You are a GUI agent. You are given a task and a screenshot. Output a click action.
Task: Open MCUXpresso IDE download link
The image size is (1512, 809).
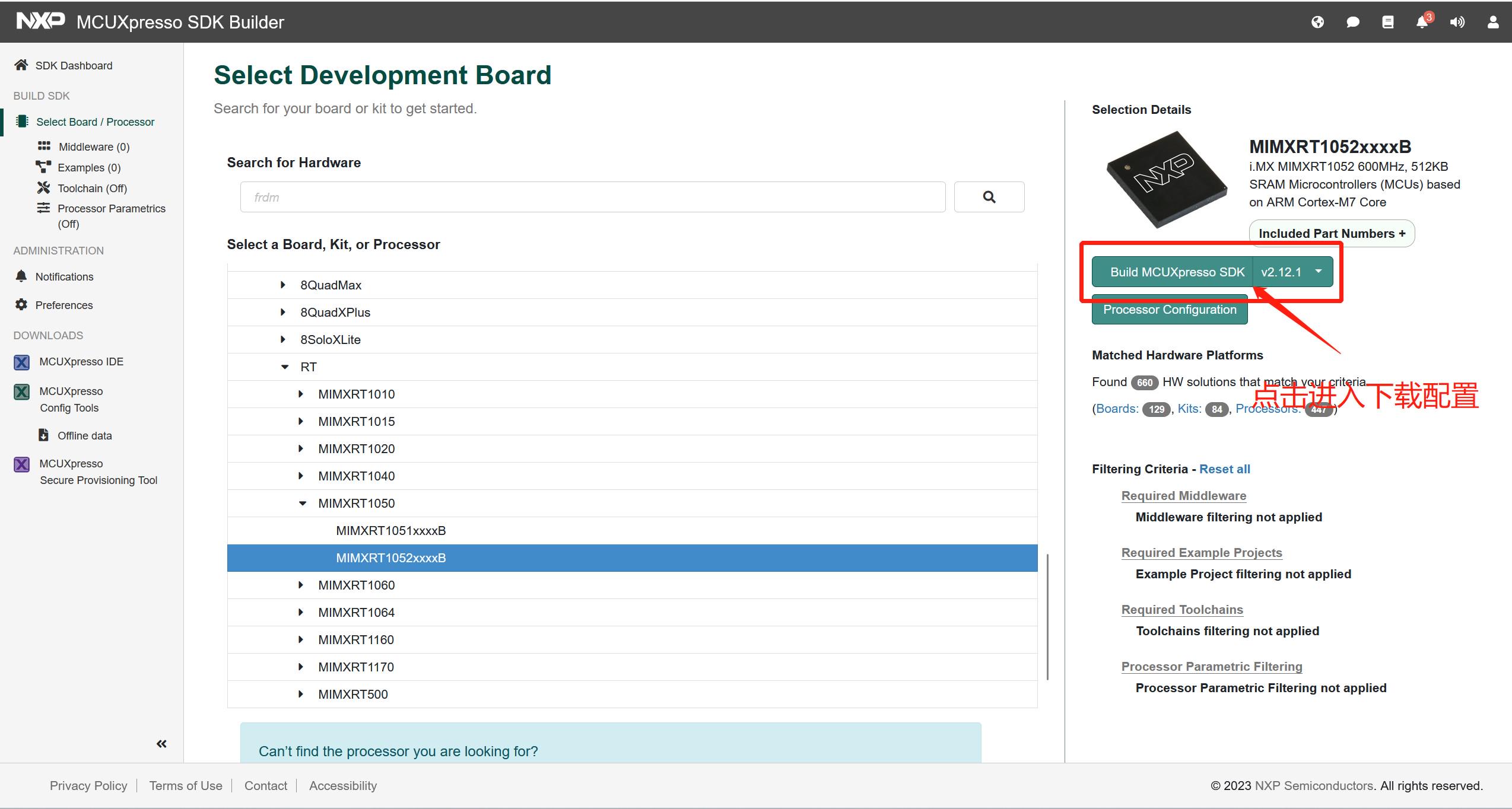pos(81,362)
